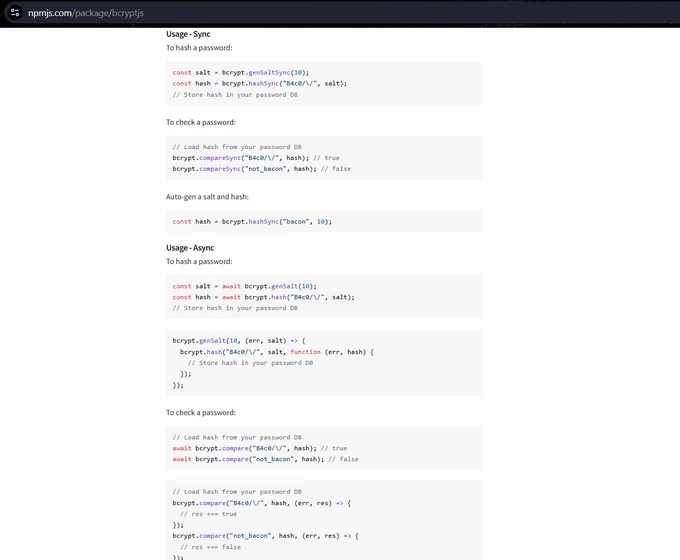
Task: Click 'To check a password:' under Usage - Sync
Action: [201, 122]
